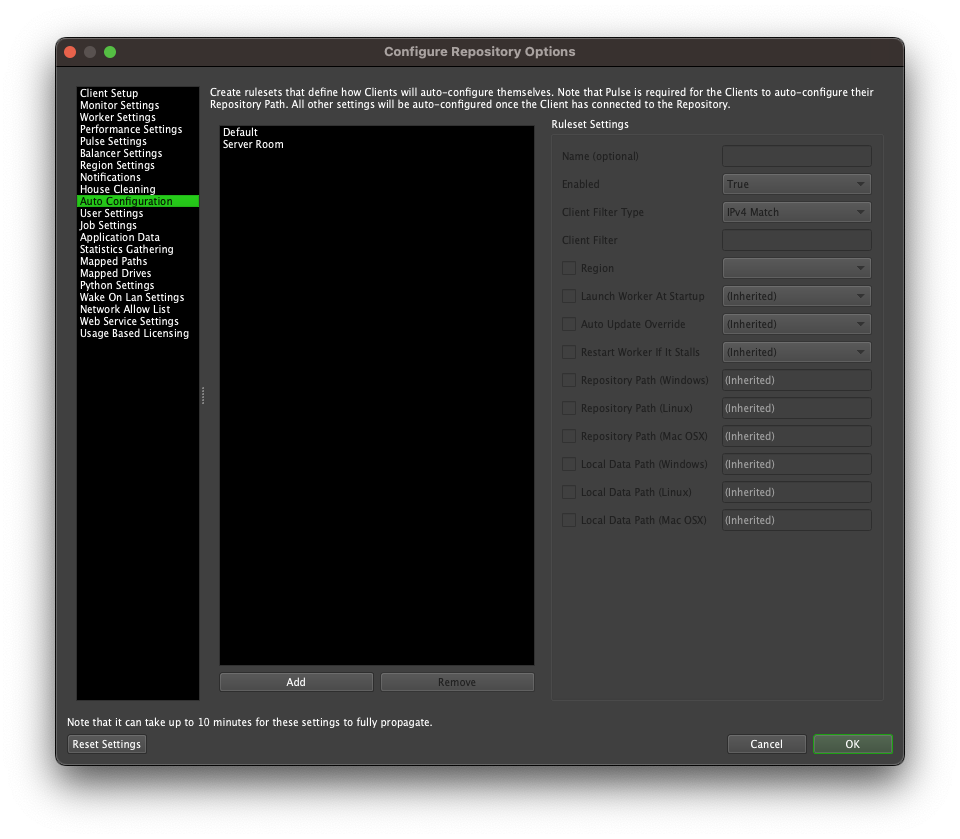This screenshot has width=960, height=839.
Task: Click Local Data Path (Mac OSX) field
Action: point(797,521)
